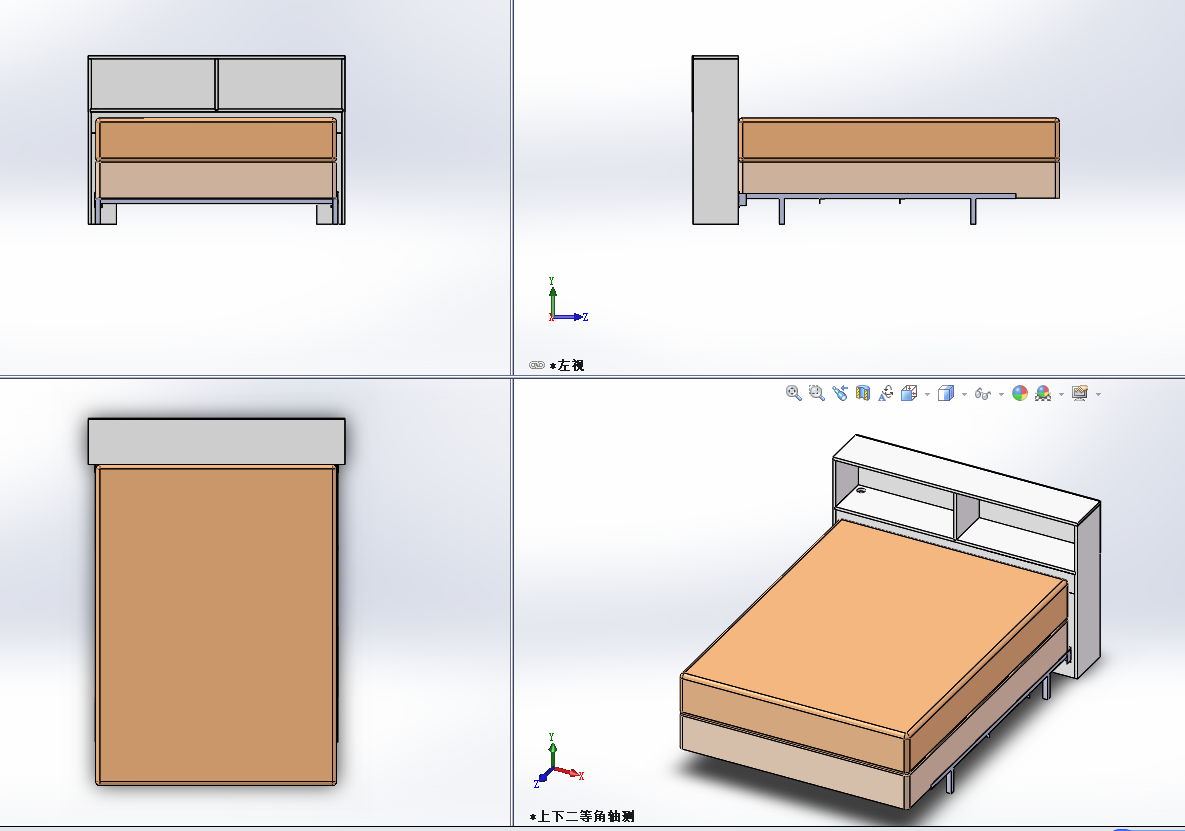Viewport: 1185px width, 831px height.
Task: Expand the Display Style dropdown arrow
Action: (x=964, y=394)
